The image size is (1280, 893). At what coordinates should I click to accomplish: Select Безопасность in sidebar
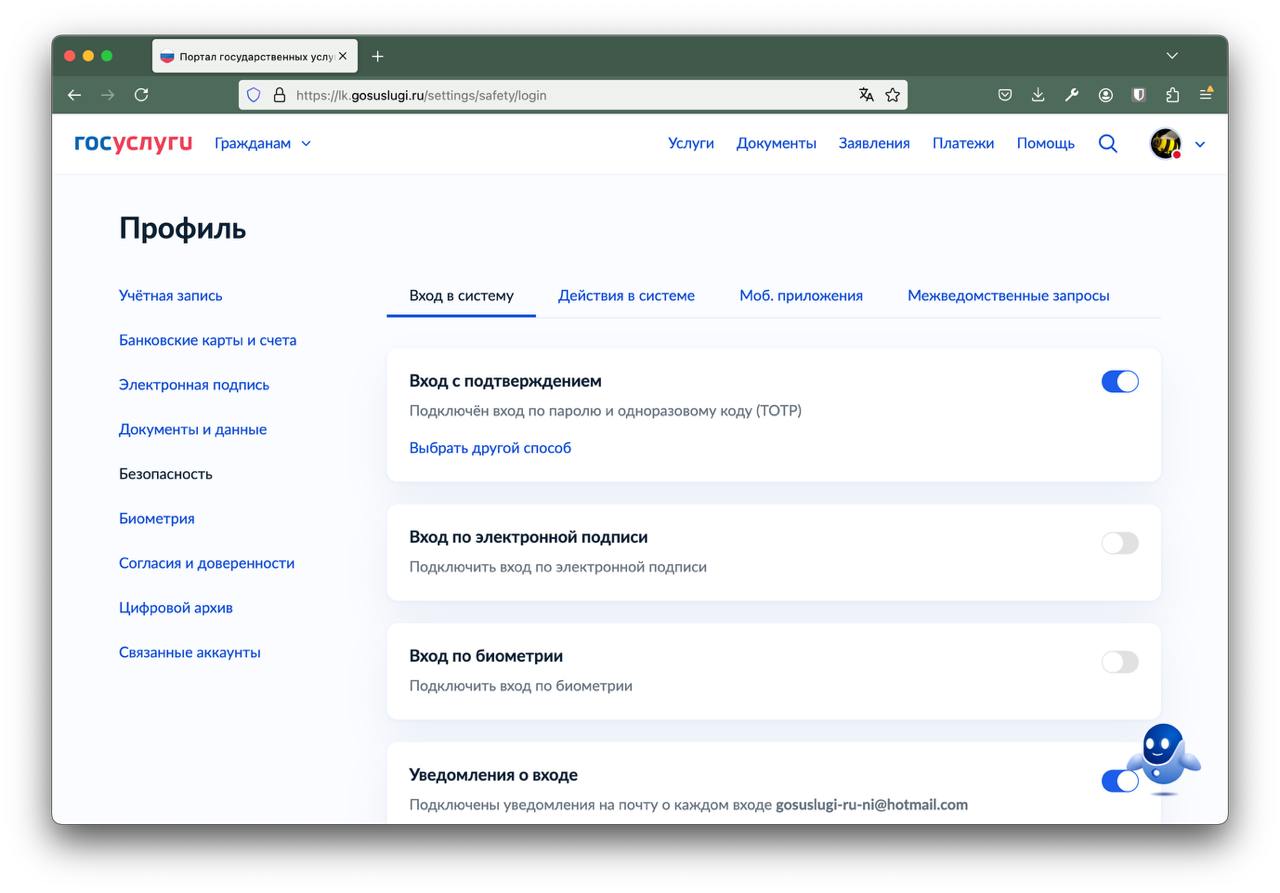[166, 474]
